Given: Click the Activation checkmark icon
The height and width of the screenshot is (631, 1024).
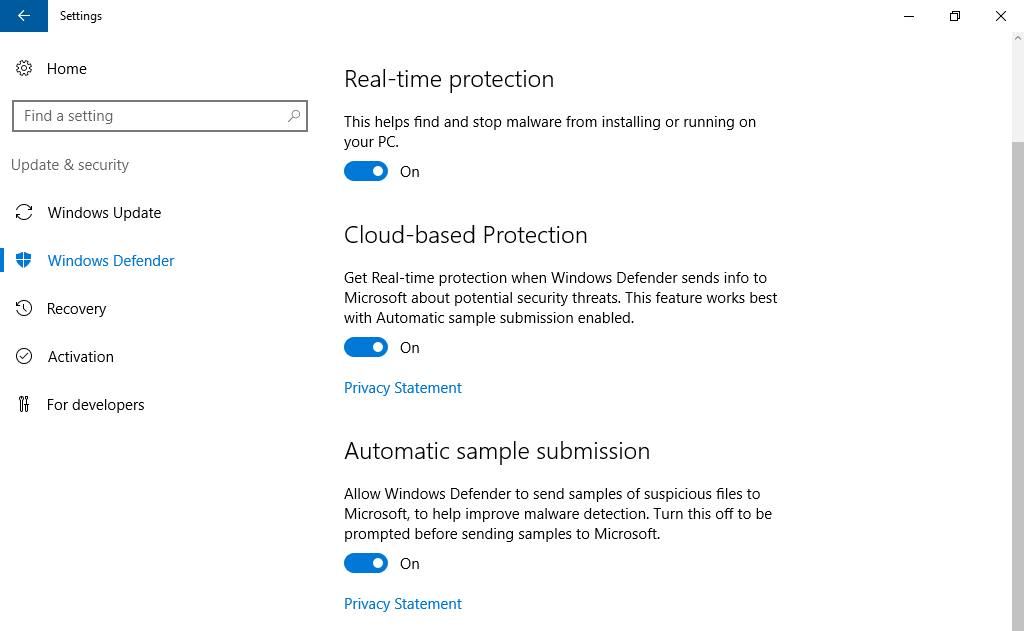Looking at the screenshot, I should pyautogui.click(x=24, y=357).
